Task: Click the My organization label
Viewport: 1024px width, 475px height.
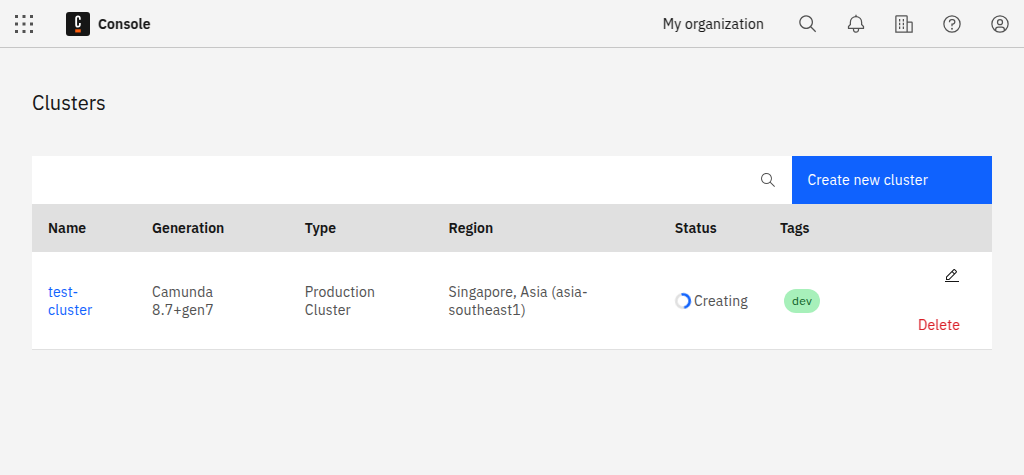Action: point(712,24)
